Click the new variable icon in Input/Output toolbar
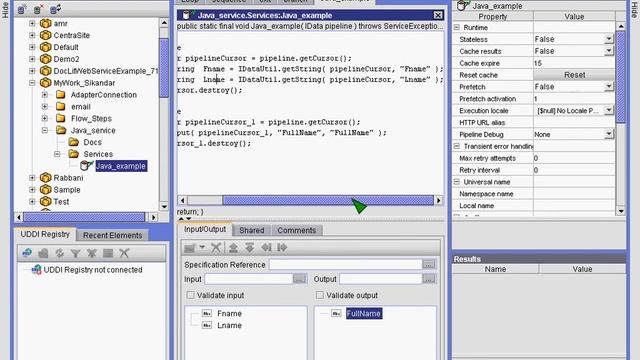640x360 pixels. pos(190,248)
